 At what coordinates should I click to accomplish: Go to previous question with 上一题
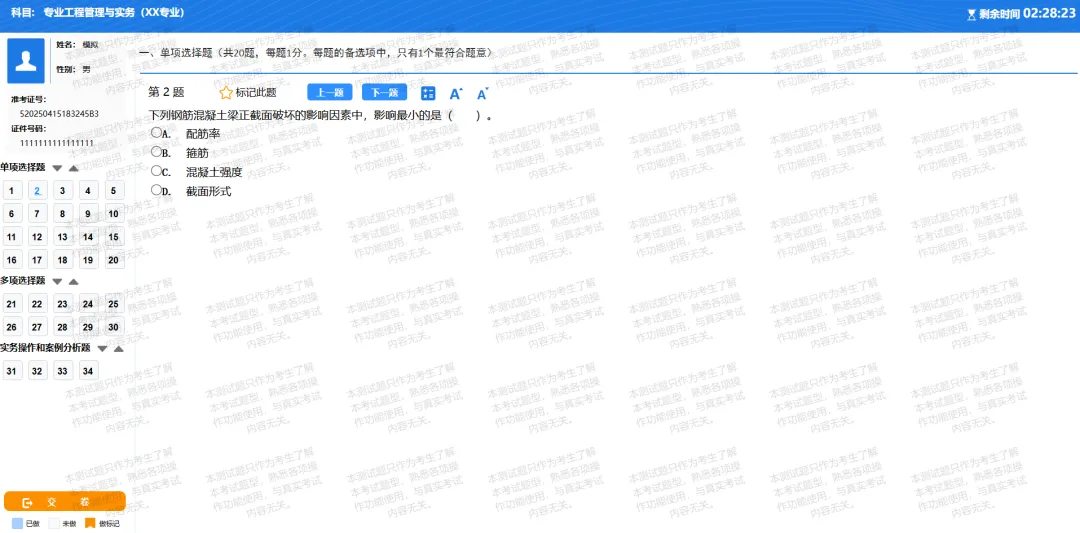329,93
